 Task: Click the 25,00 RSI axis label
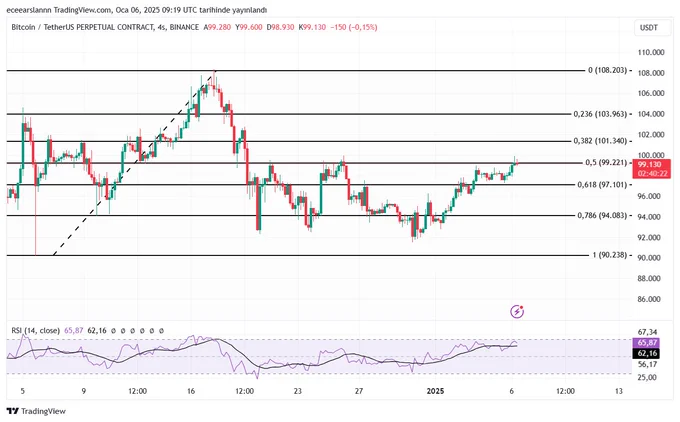click(647, 377)
